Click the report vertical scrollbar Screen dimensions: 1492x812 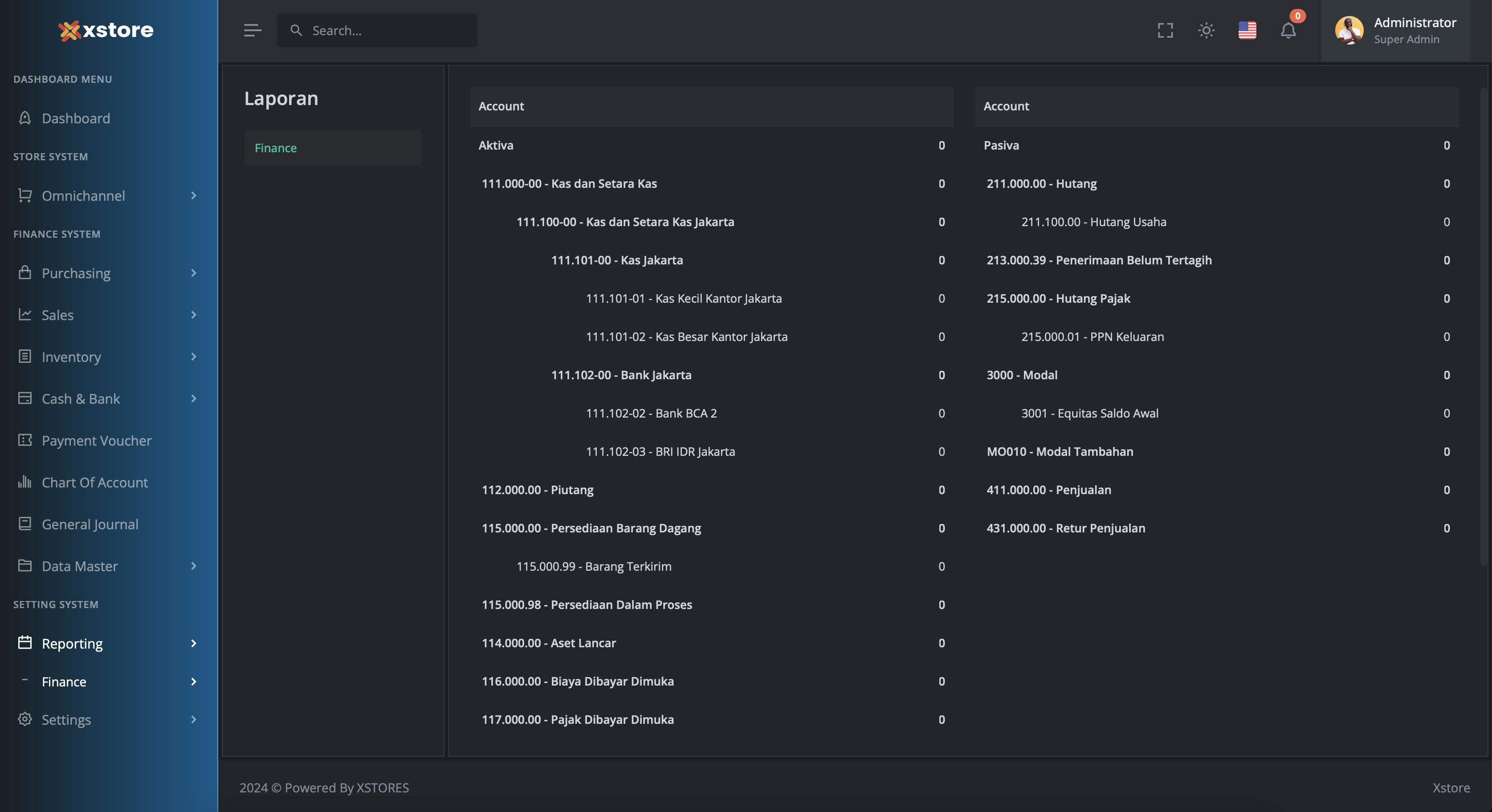pos(1483,327)
